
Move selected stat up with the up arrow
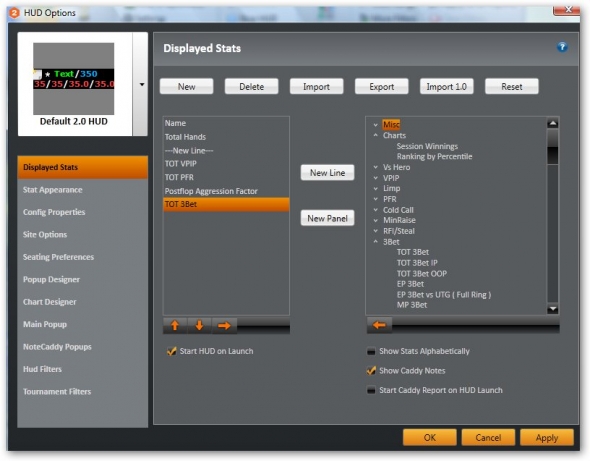175,326
